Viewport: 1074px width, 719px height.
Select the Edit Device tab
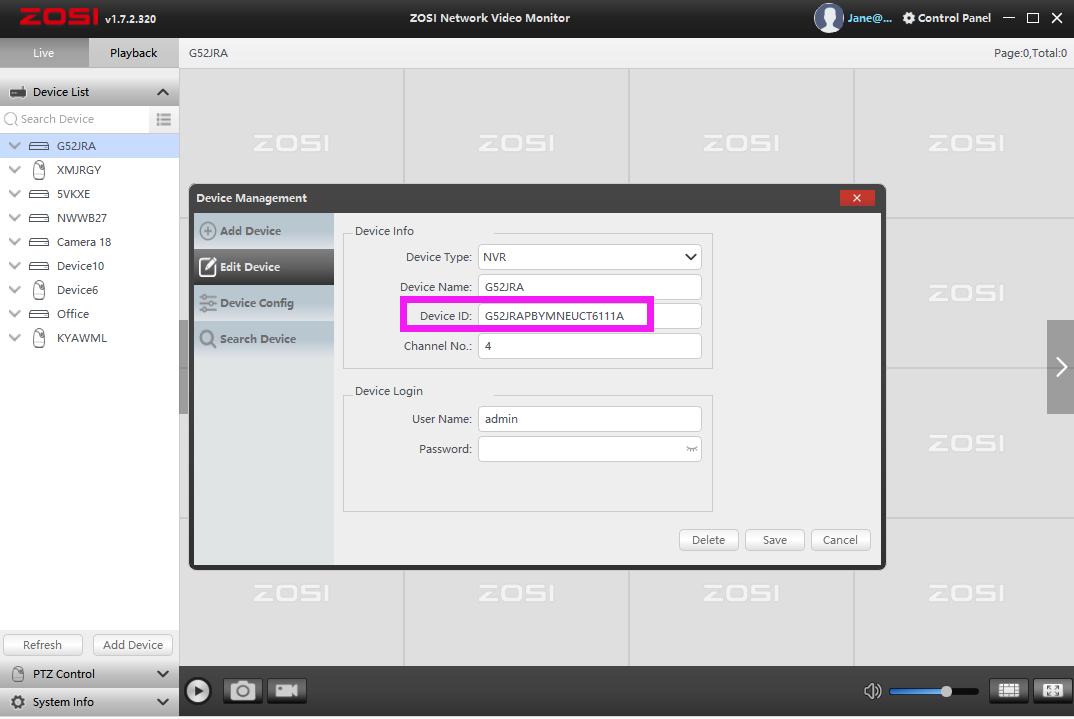tap(264, 267)
